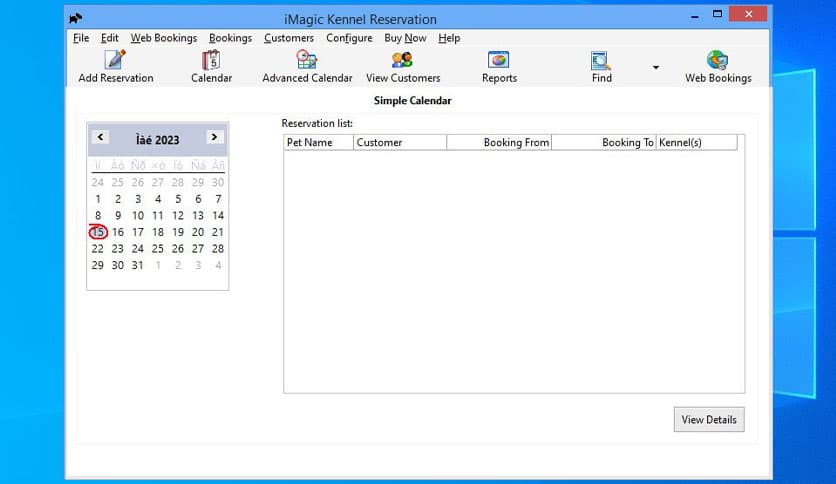Go to next month in calendar
This screenshot has width=836, height=484.
[x=214, y=137]
